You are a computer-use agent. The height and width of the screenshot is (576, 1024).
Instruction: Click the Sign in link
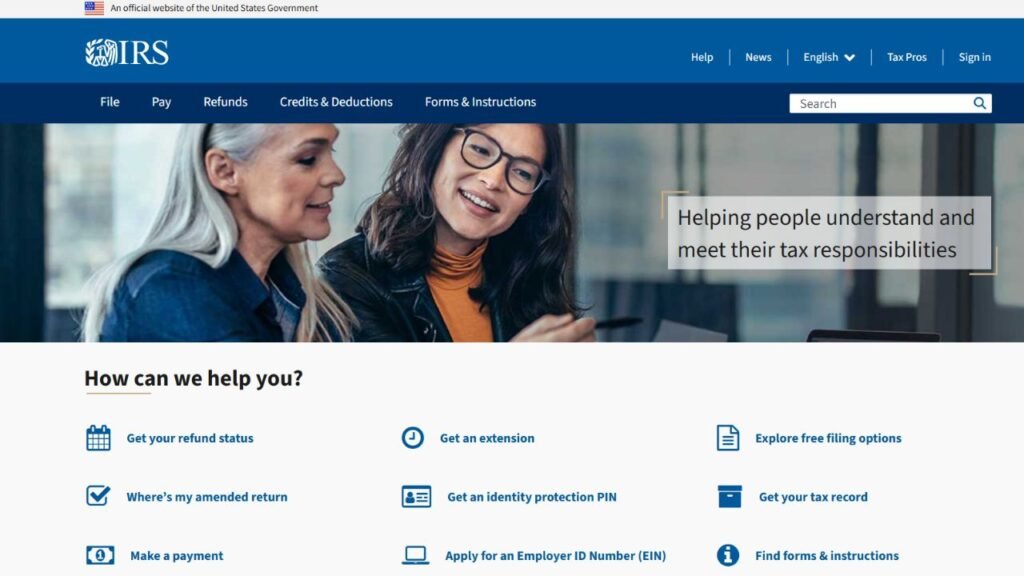click(x=974, y=57)
